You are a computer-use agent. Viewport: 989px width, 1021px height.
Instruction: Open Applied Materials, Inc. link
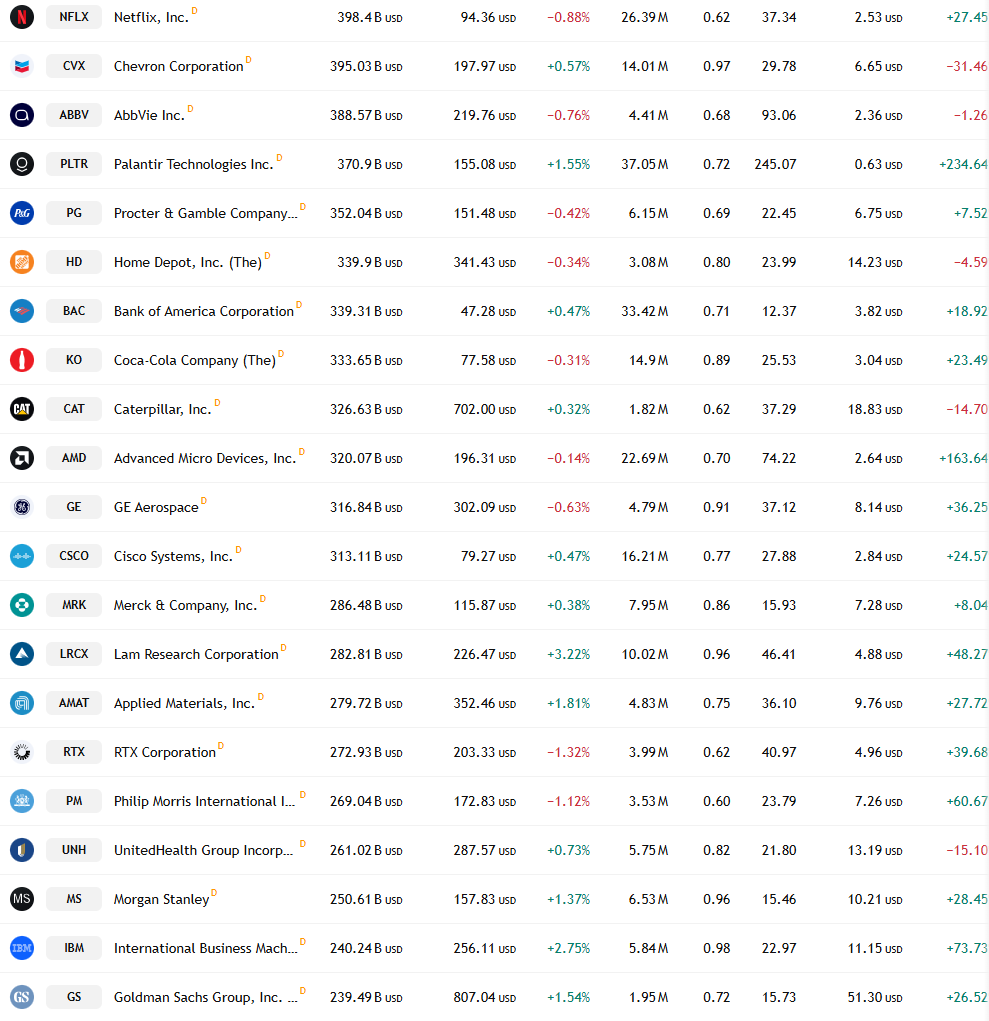click(184, 703)
